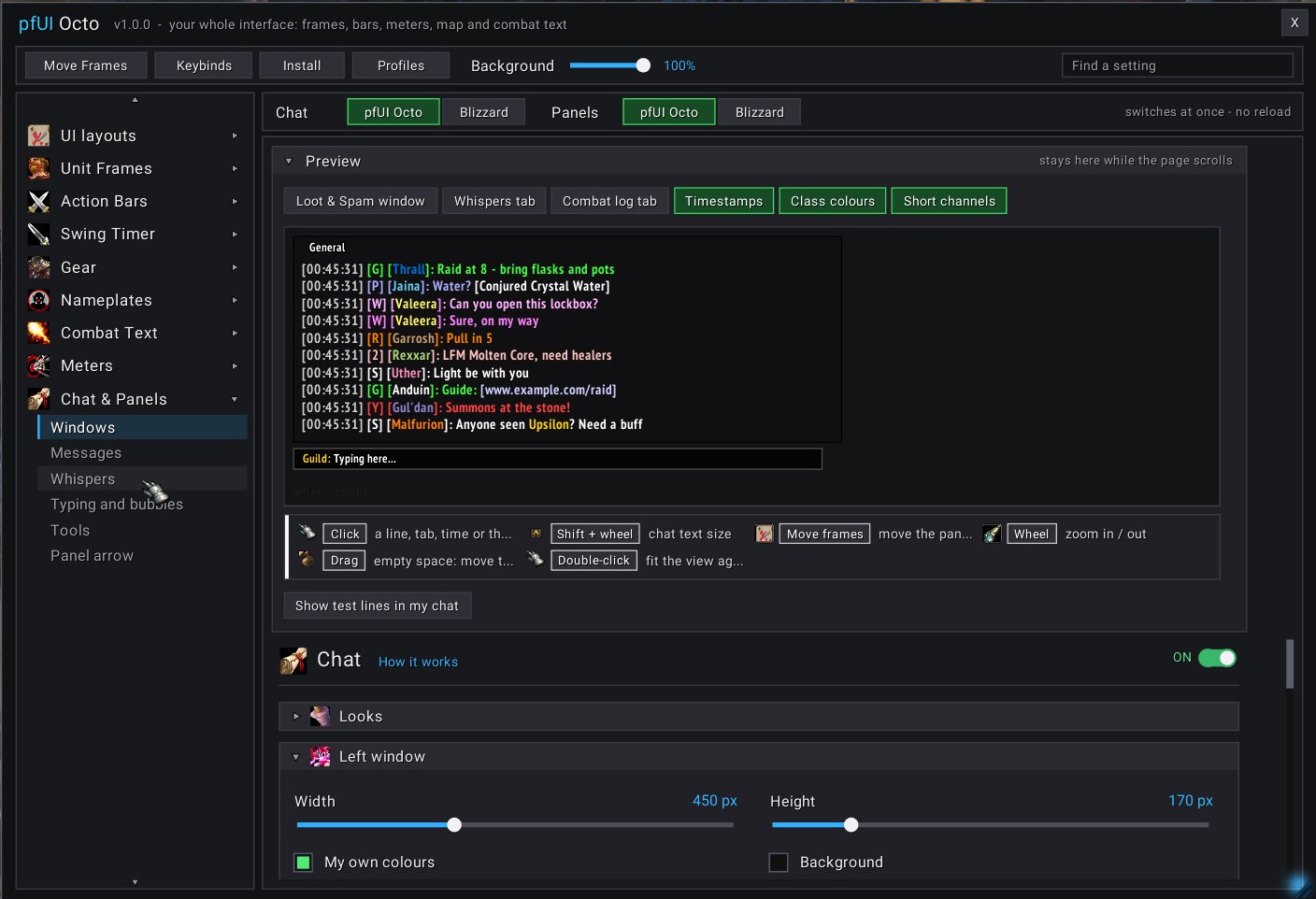Click the Gear sidebar icon
This screenshot has height=899, width=1316.
[x=38, y=267]
